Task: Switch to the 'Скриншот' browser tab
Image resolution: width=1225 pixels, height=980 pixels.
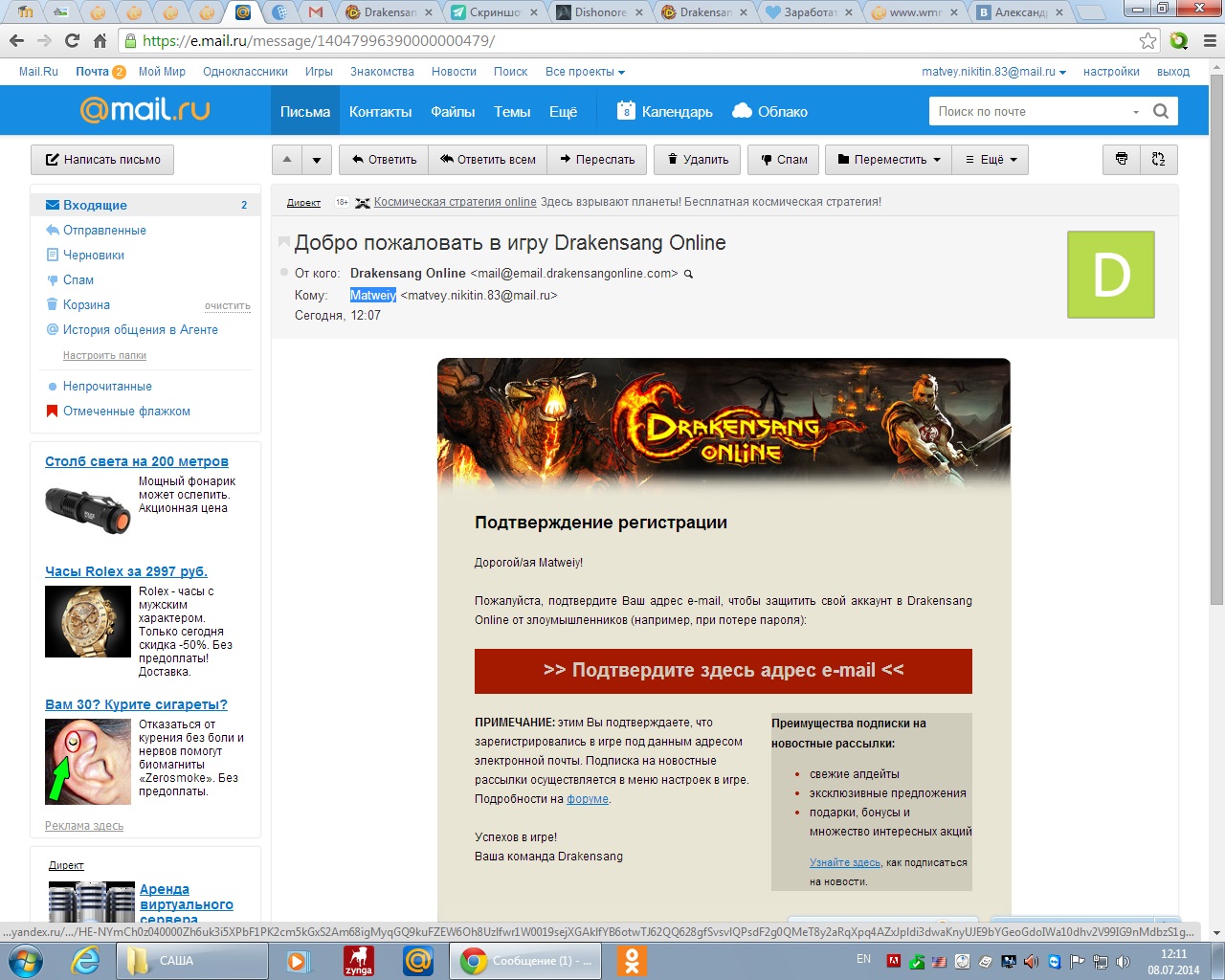Action: 496,12
